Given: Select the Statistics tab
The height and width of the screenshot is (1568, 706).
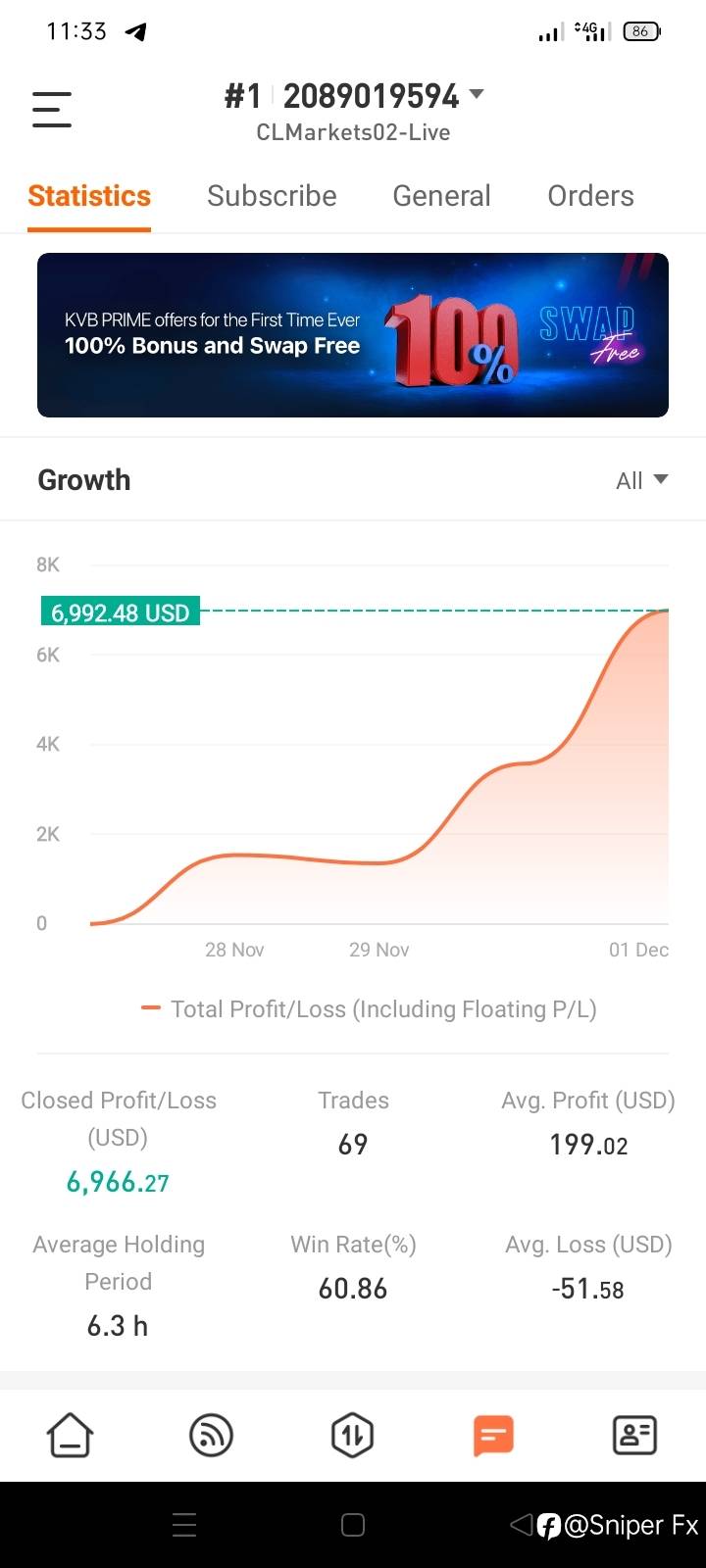Looking at the screenshot, I should pos(89,196).
